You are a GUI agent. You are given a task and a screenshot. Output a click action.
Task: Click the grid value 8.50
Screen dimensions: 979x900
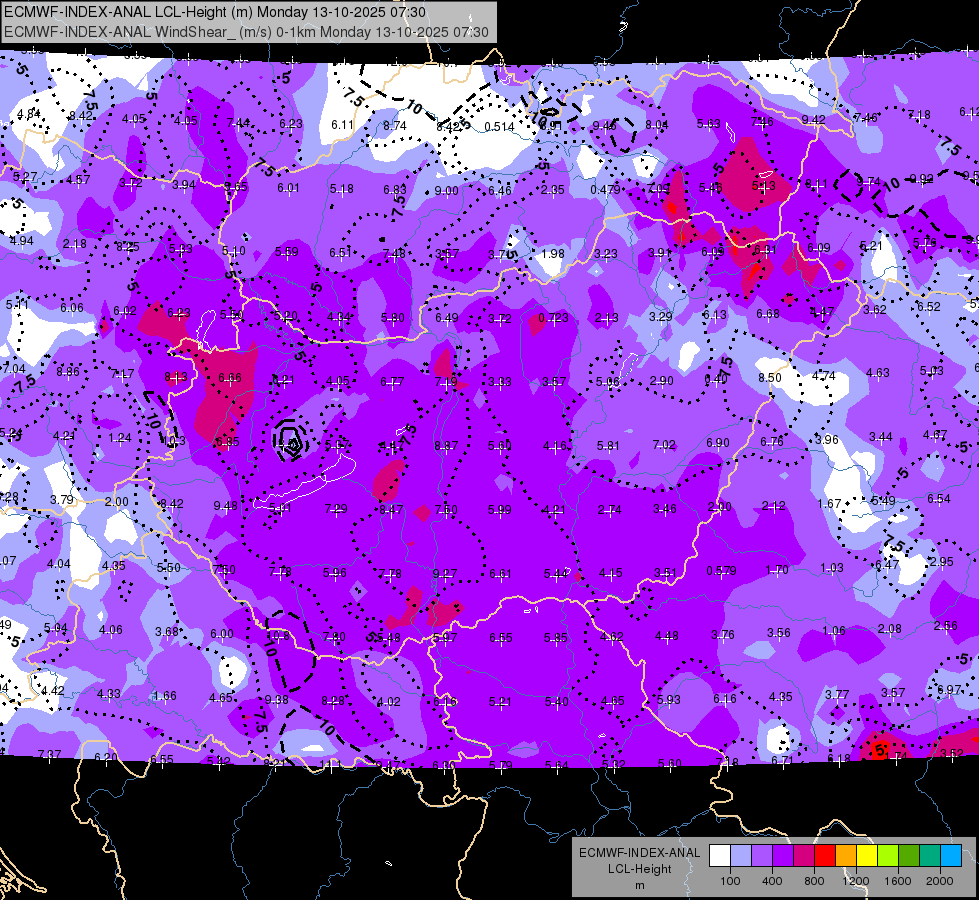click(x=770, y=377)
